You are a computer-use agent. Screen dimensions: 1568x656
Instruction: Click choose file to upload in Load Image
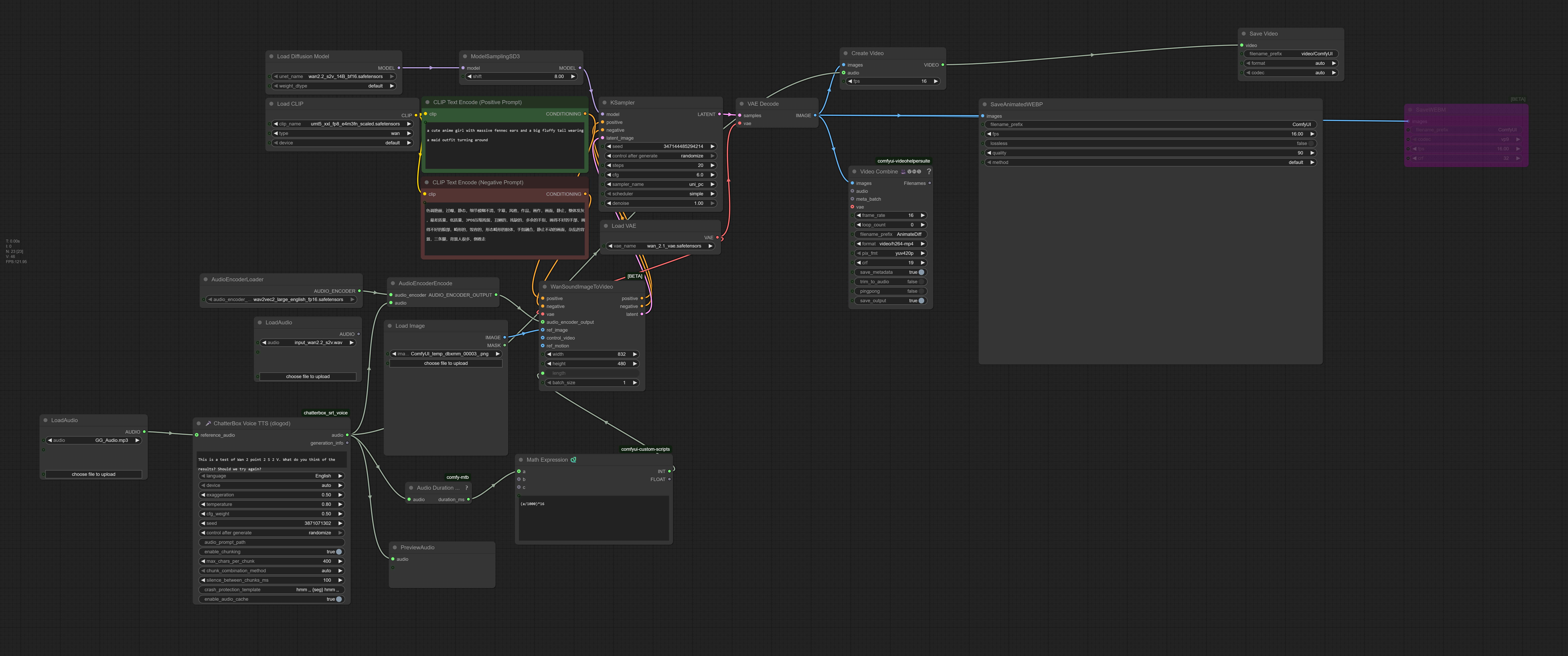pyautogui.click(x=446, y=363)
